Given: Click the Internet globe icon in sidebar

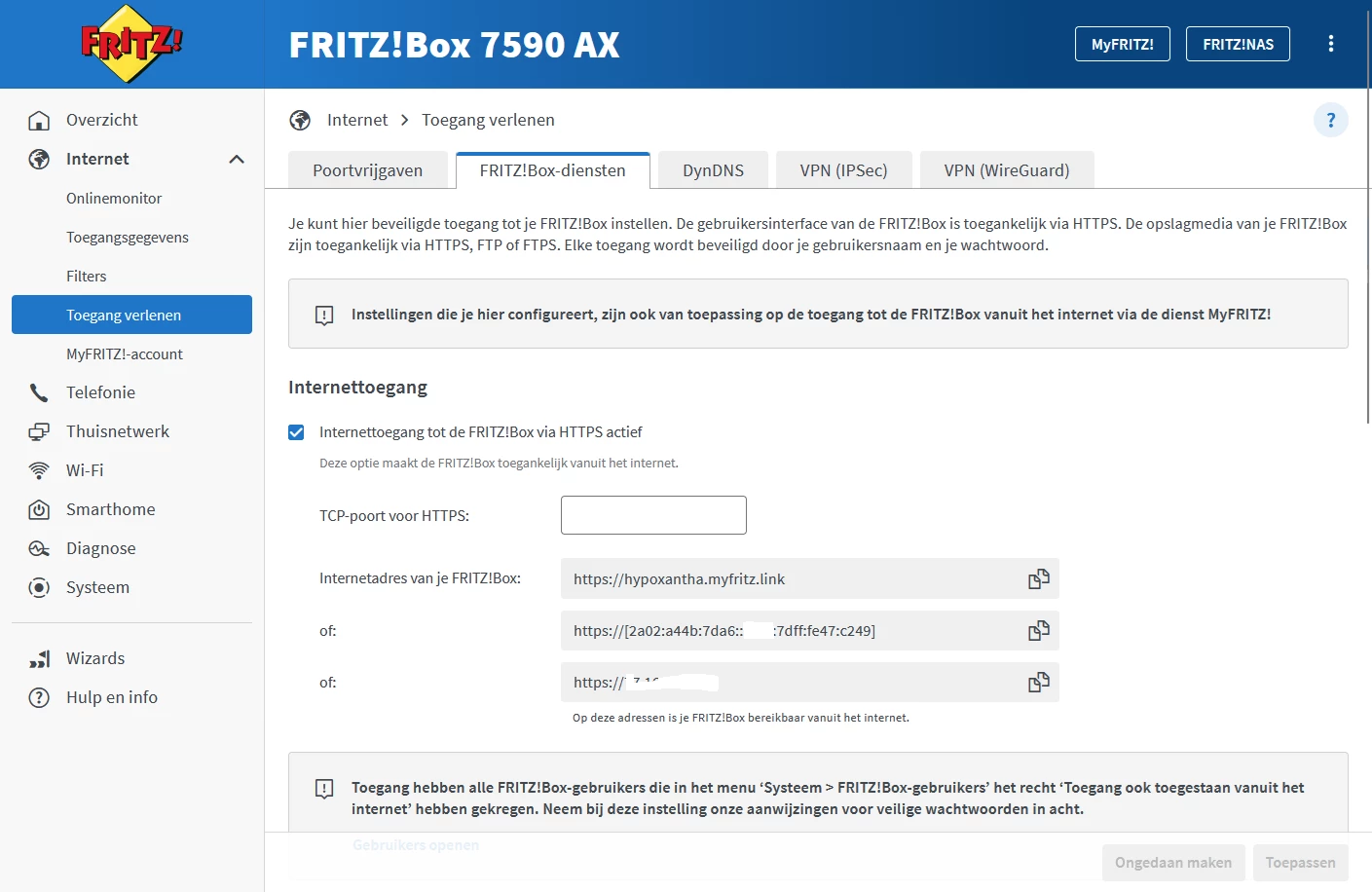Looking at the screenshot, I should tap(39, 159).
